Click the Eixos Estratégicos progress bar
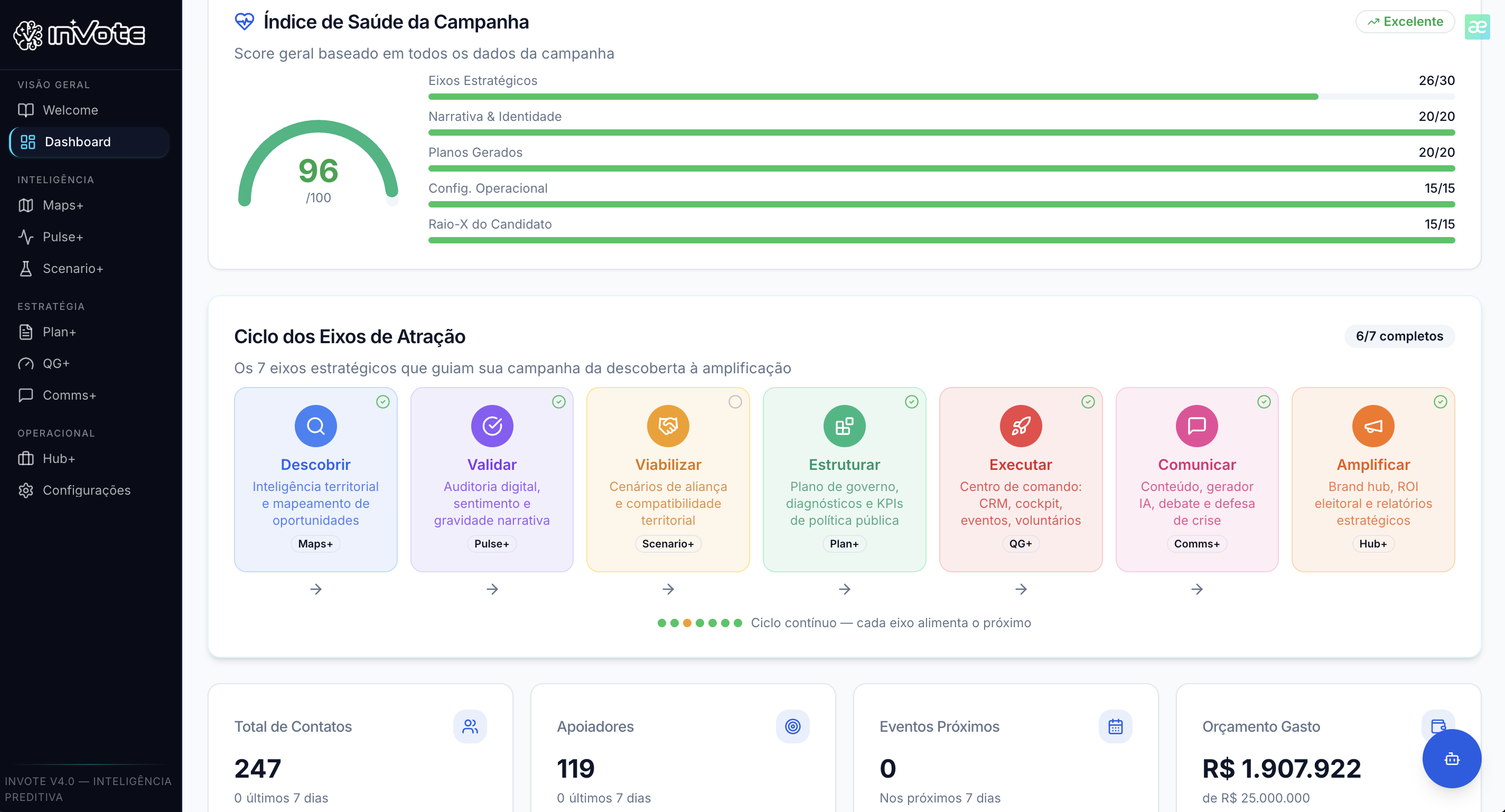 (x=941, y=96)
